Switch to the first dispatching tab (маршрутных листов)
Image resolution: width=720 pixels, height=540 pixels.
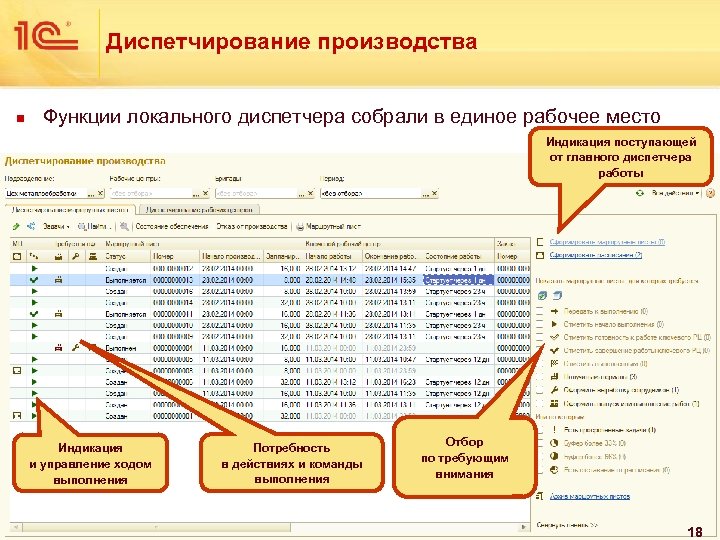(70, 210)
